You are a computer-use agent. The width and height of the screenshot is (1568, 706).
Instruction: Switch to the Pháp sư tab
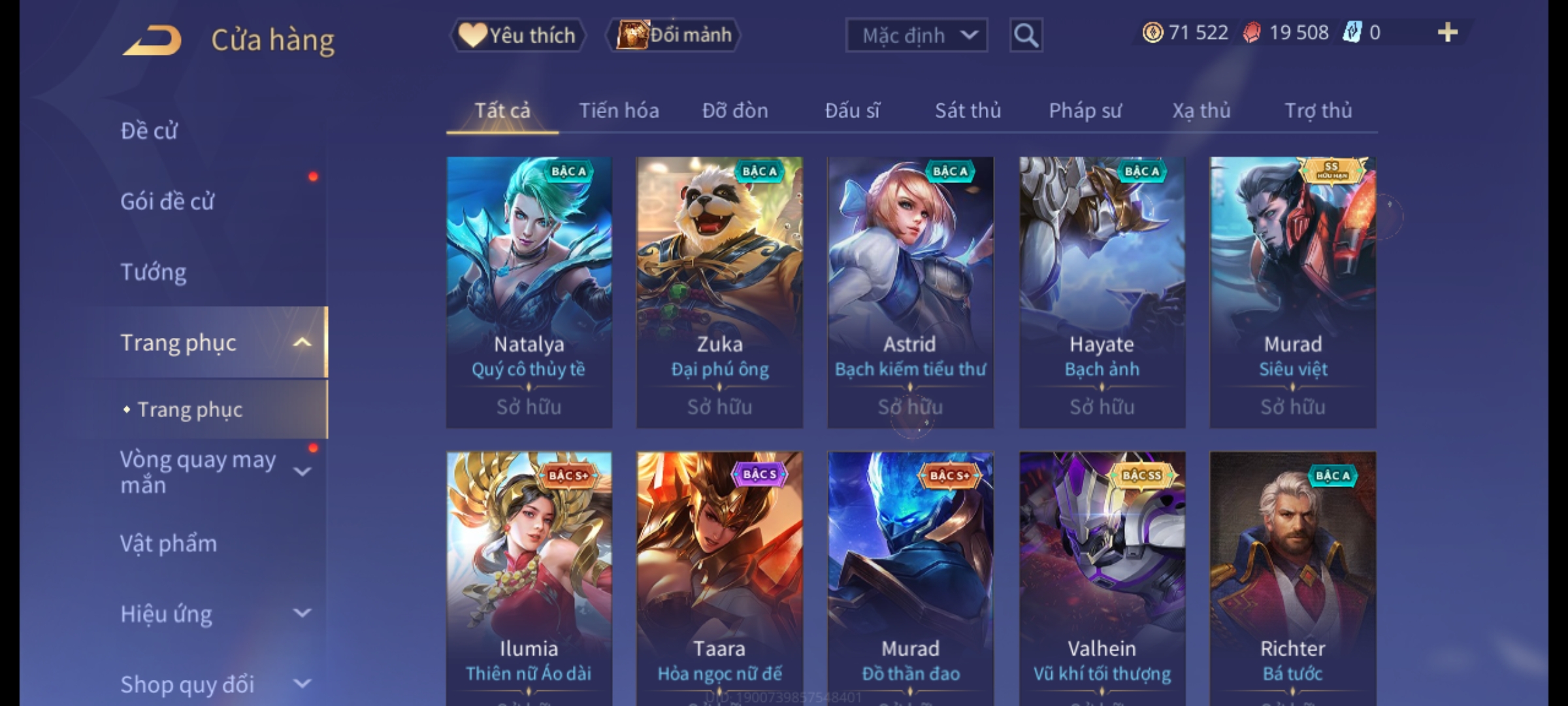1085,110
